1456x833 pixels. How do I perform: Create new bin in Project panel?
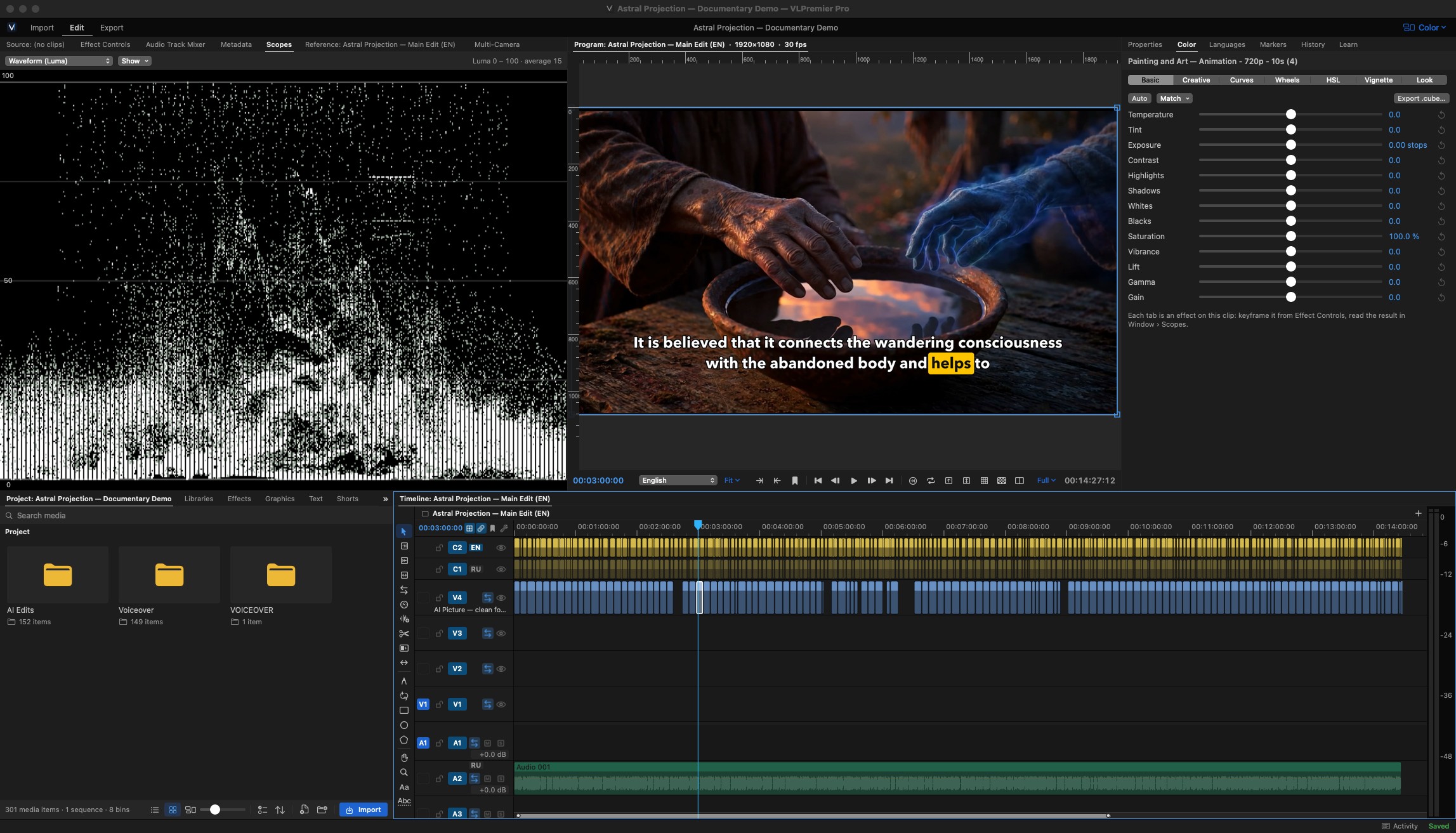(x=322, y=810)
